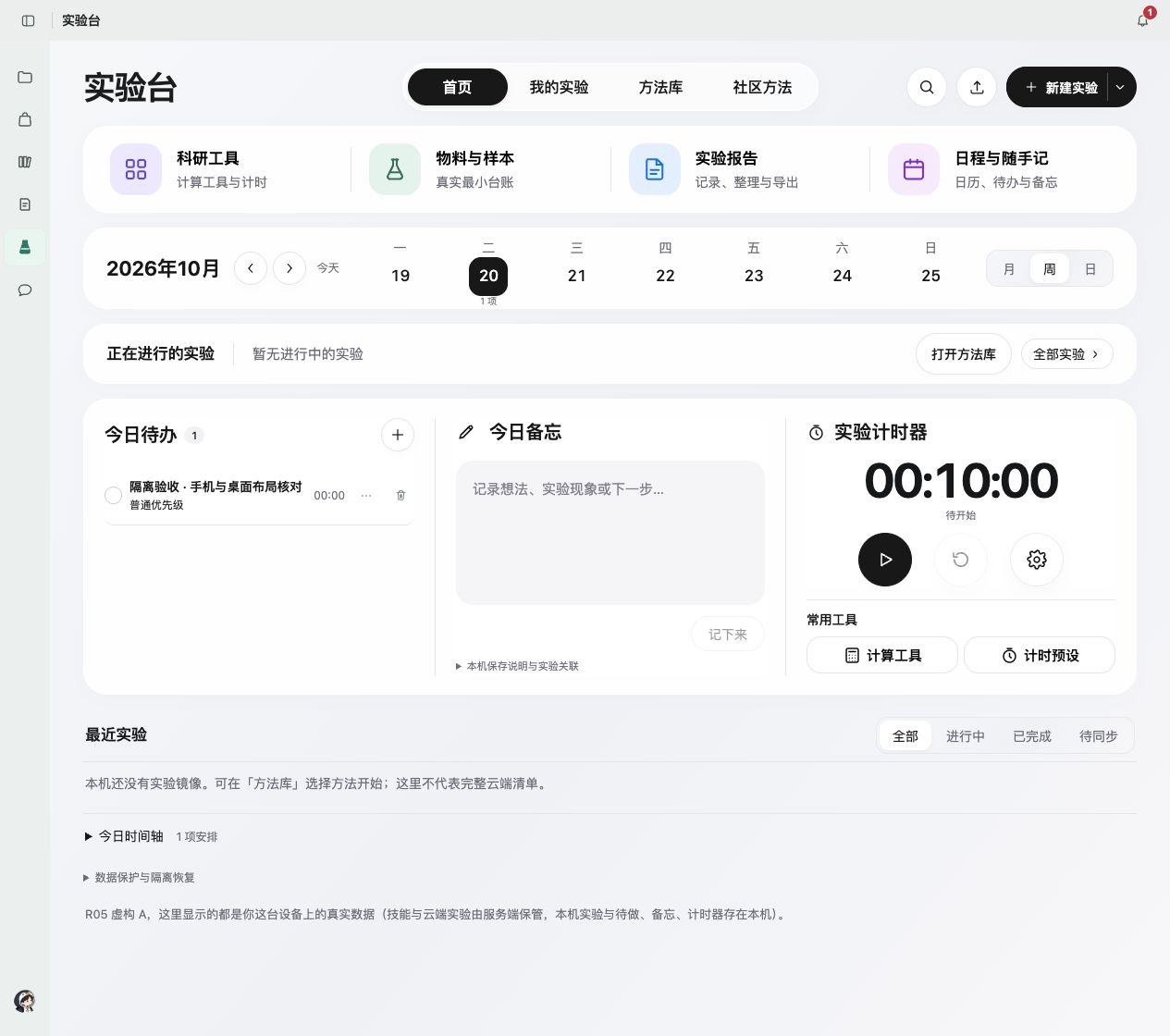Open the 新建实验 dropdown arrow
This screenshot has width=1170, height=1036.
click(x=1120, y=87)
